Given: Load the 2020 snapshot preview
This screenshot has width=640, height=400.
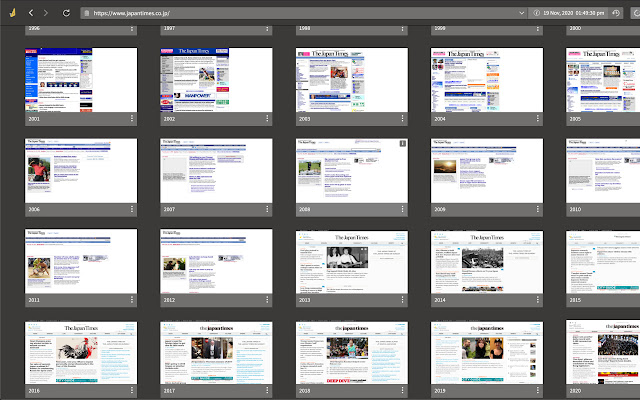Looking at the screenshot, I should 603,352.
